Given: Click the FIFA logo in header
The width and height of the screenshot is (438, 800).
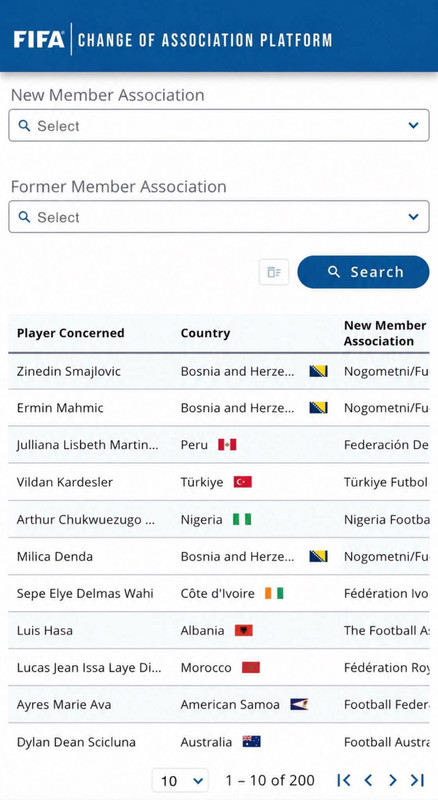Looking at the screenshot, I should pyautogui.click(x=39, y=40).
